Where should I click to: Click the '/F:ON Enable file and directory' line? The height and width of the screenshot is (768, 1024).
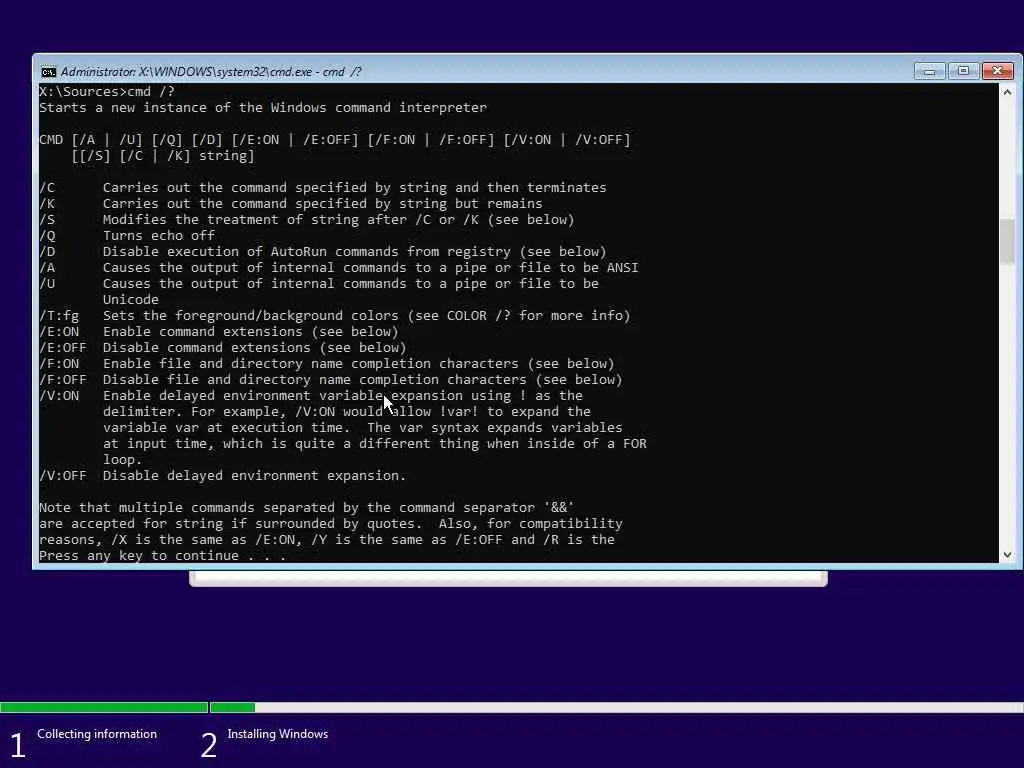[327, 364]
